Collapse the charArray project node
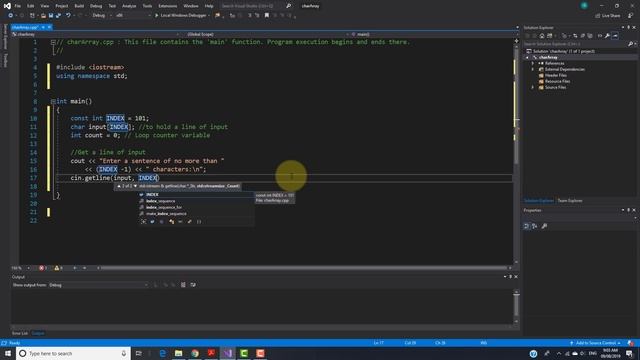This screenshot has width=640, height=360. 527,58
